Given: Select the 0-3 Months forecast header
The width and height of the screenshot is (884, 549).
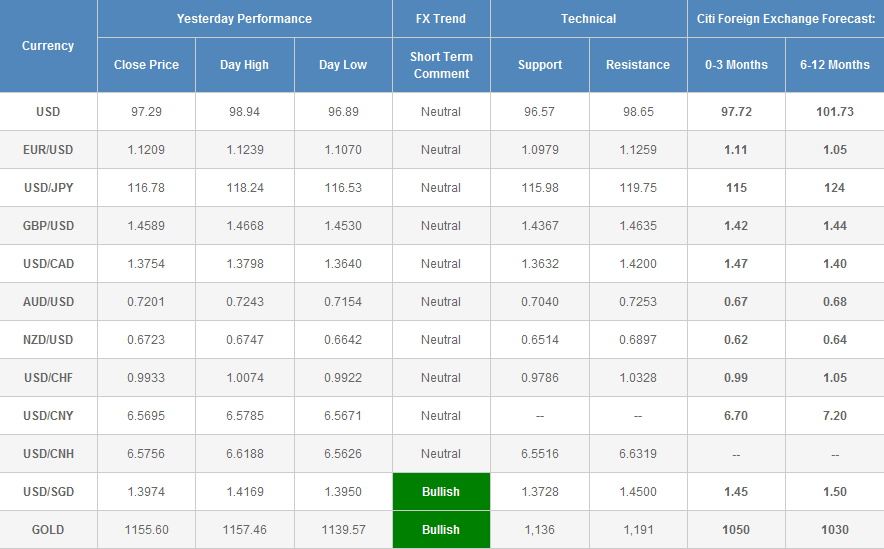Looking at the screenshot, I should coord(736,65).
